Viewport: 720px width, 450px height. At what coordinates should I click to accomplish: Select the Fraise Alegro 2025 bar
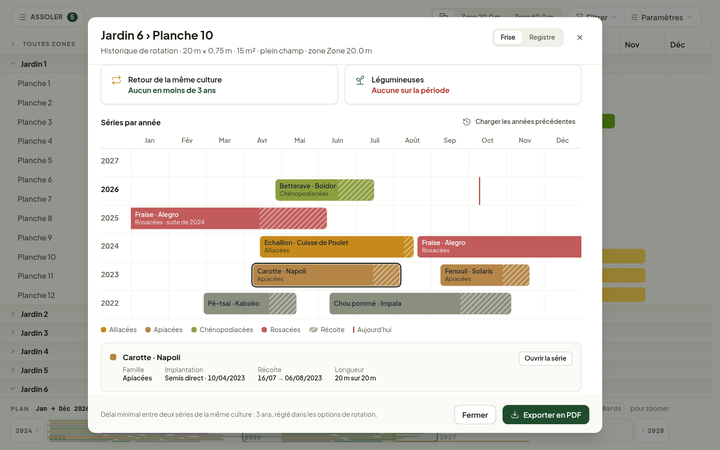pos(229,218)
